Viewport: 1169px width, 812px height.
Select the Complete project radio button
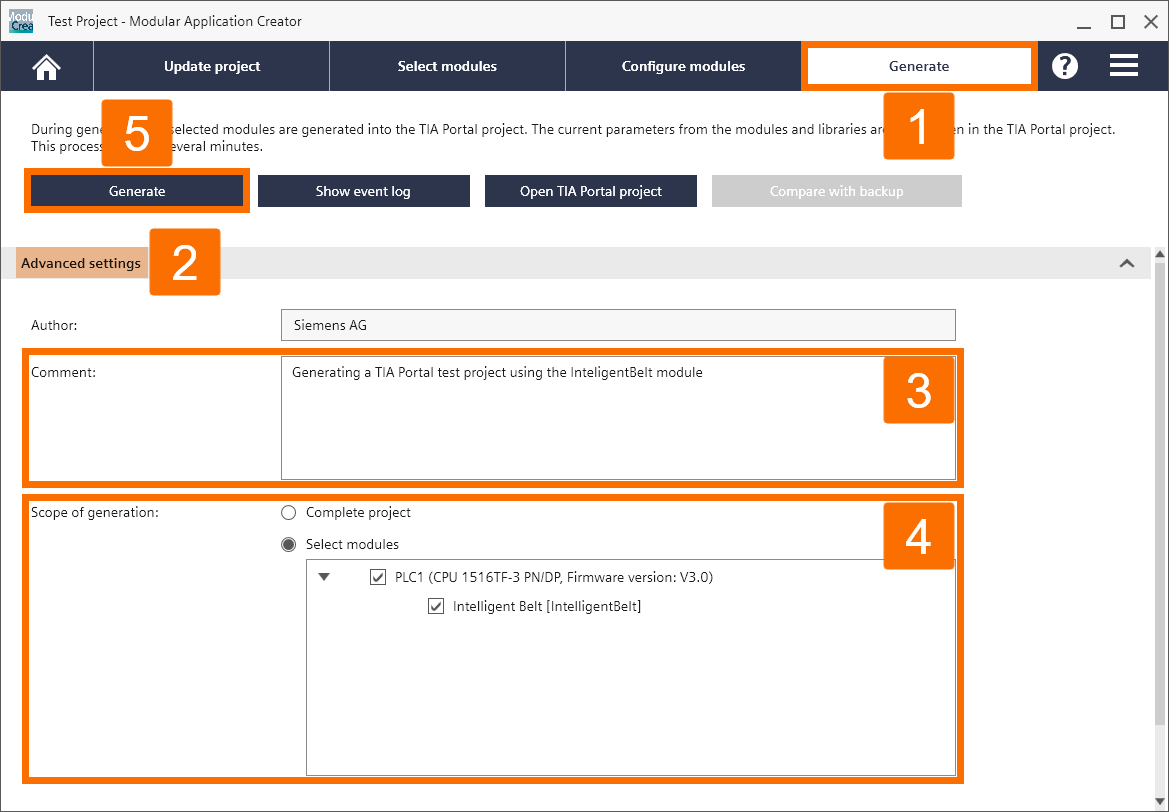point(289,512)
